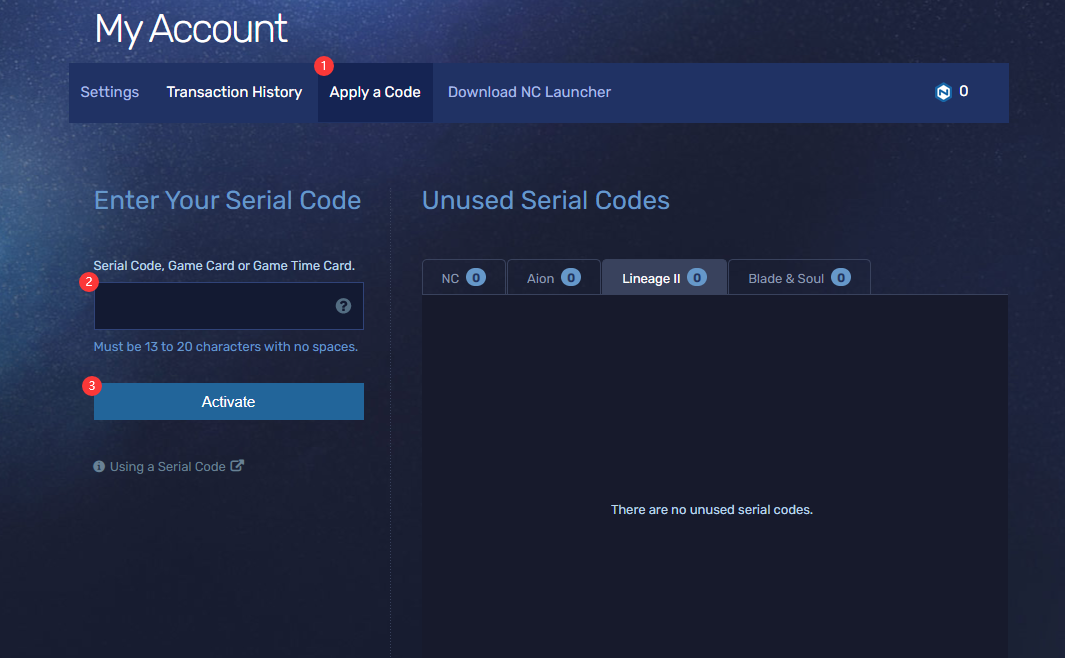This screenshot has height=658, width=1065.
Task: Click the NCoin balance value 0
Action: pyautogui.click(x=964, y=92)
